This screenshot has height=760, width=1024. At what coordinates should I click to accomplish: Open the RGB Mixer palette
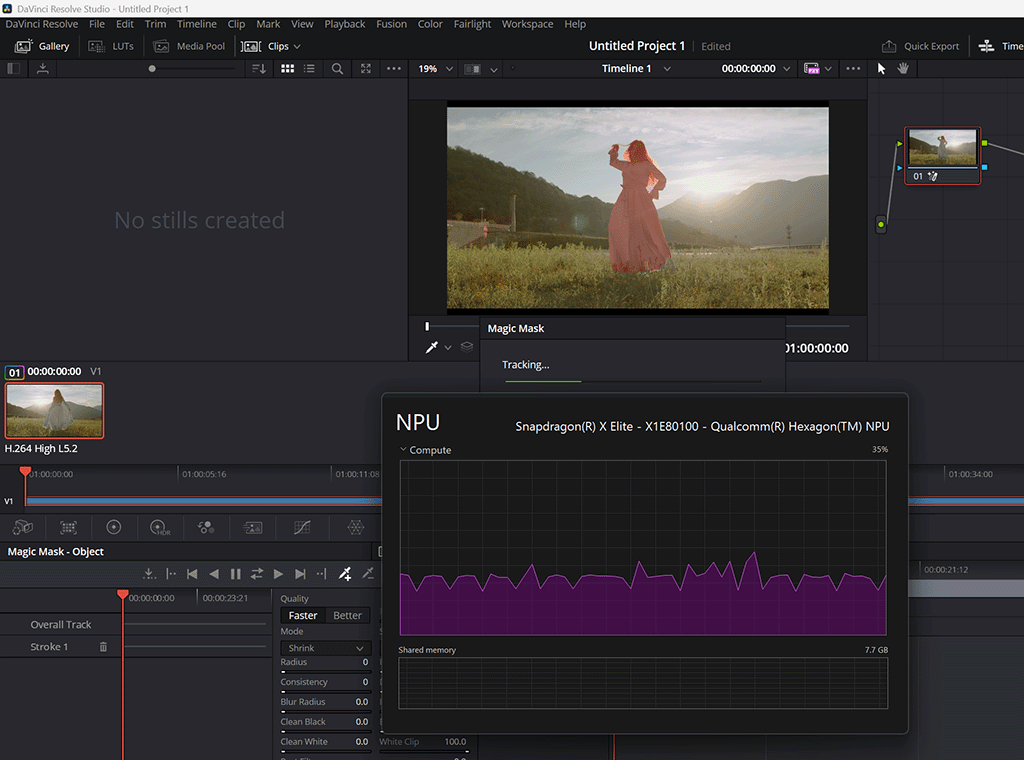206,527
